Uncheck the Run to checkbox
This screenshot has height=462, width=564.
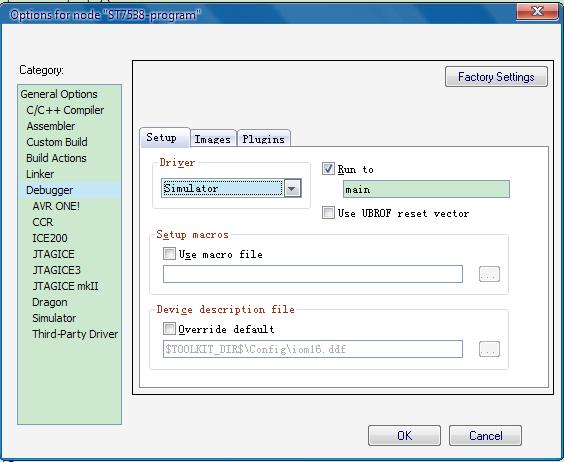(328, 169)
